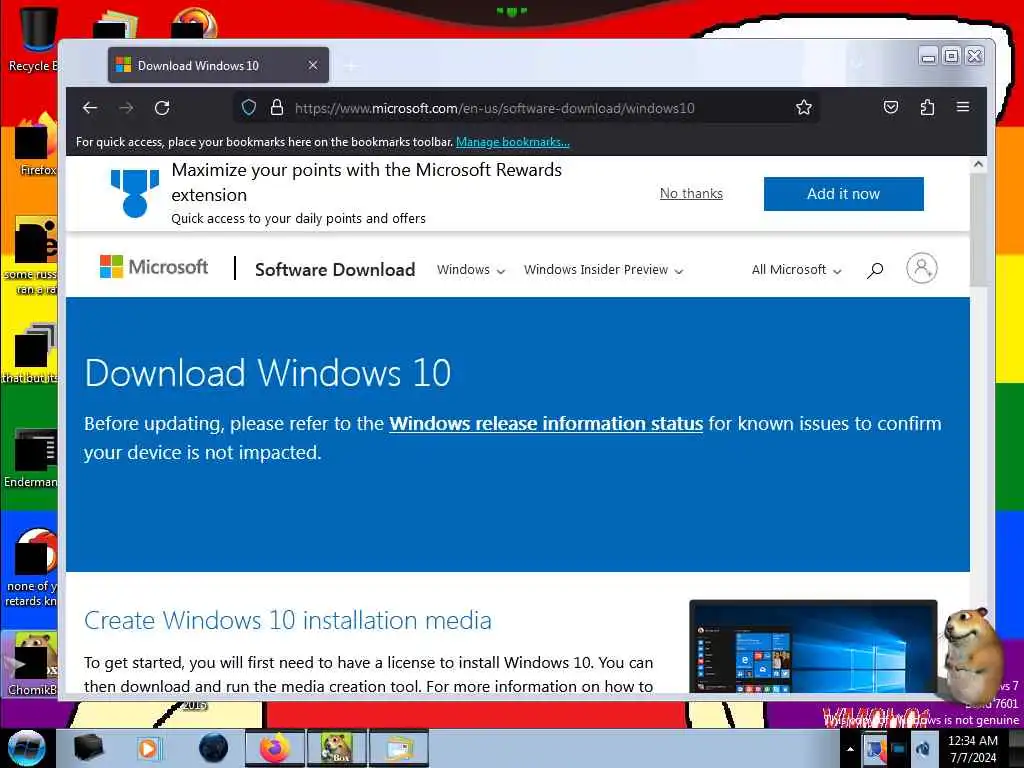Click the vertical scrollbar thumb

(978, 230)
